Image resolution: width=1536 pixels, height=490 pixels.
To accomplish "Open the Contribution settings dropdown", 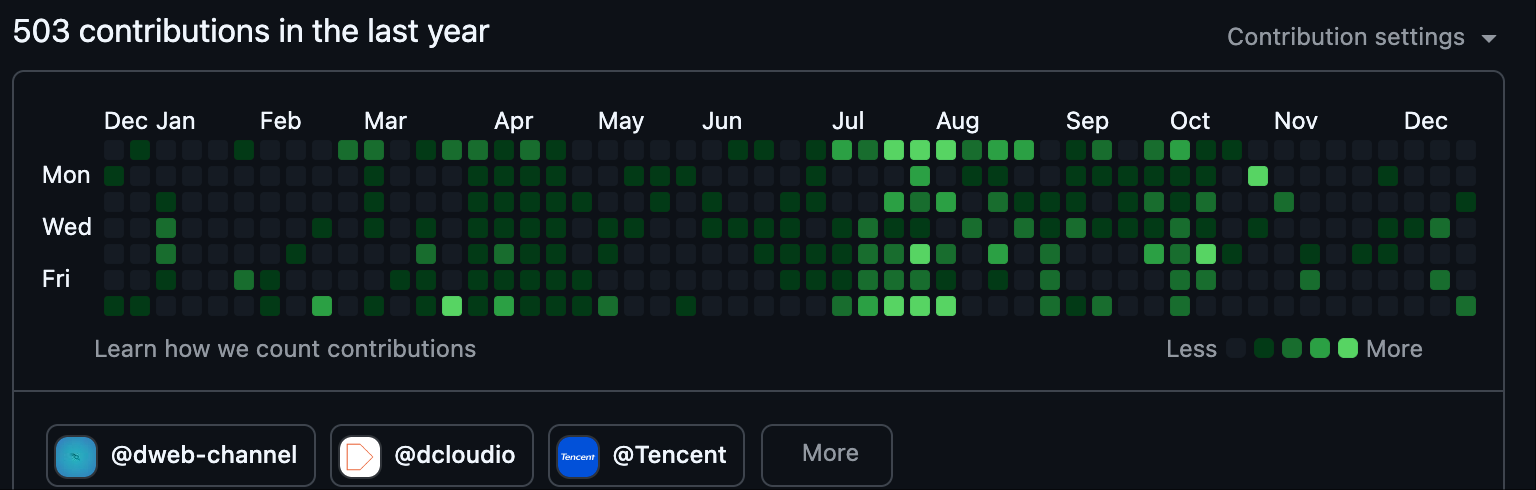I will [x=1362, y=37].
